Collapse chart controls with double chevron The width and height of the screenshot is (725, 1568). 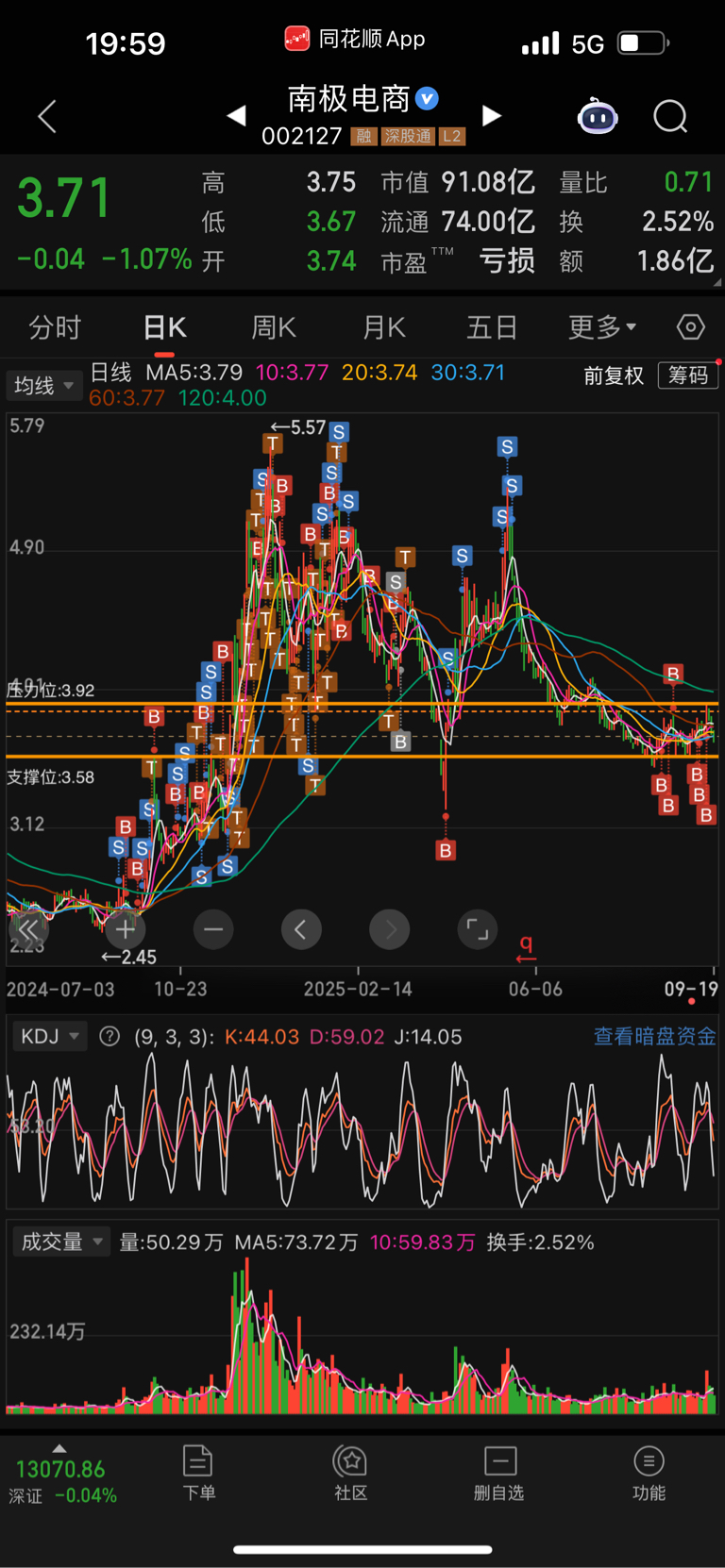(27, 929)
